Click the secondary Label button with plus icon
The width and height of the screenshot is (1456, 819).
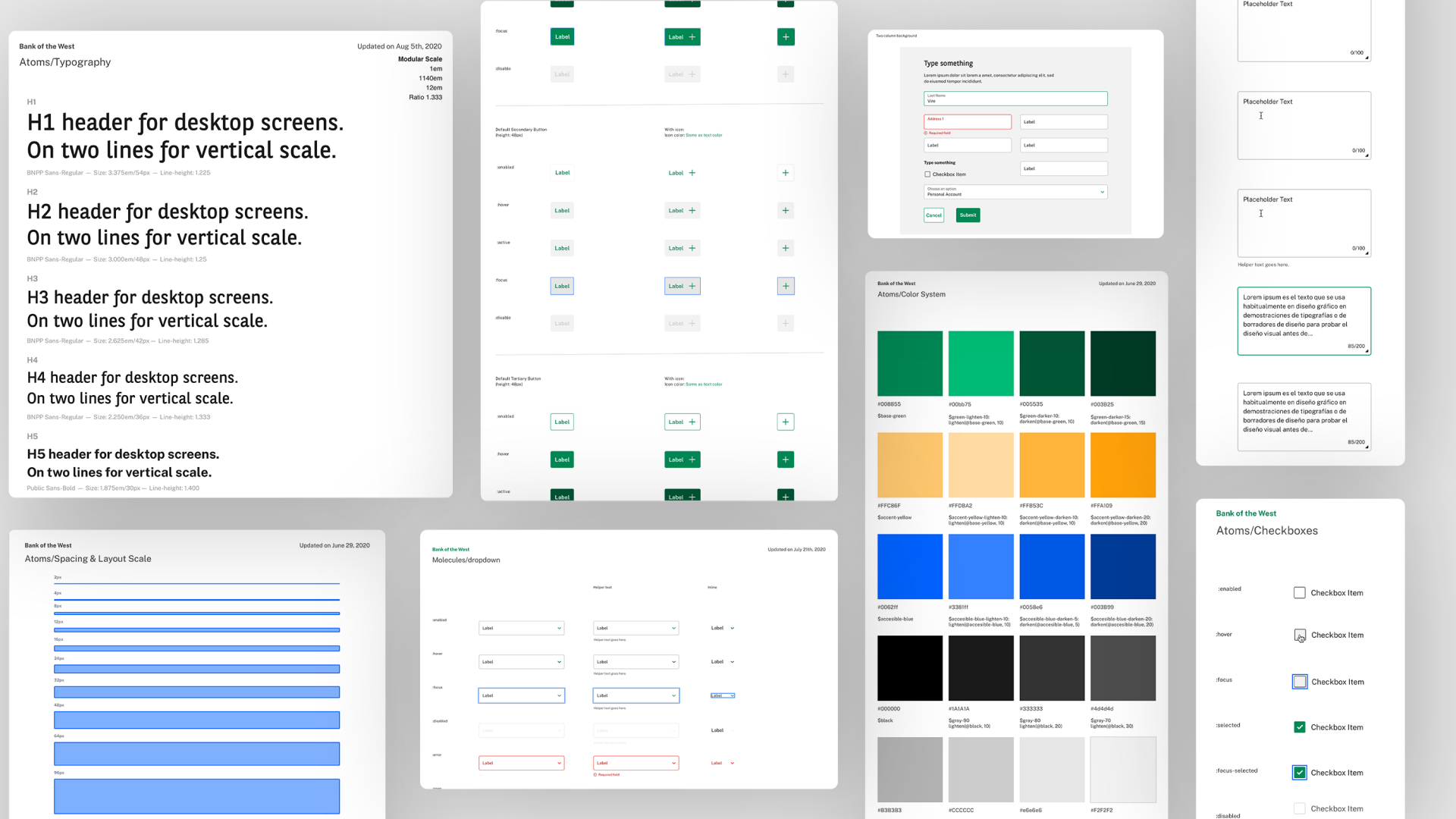tap(682, 172)
